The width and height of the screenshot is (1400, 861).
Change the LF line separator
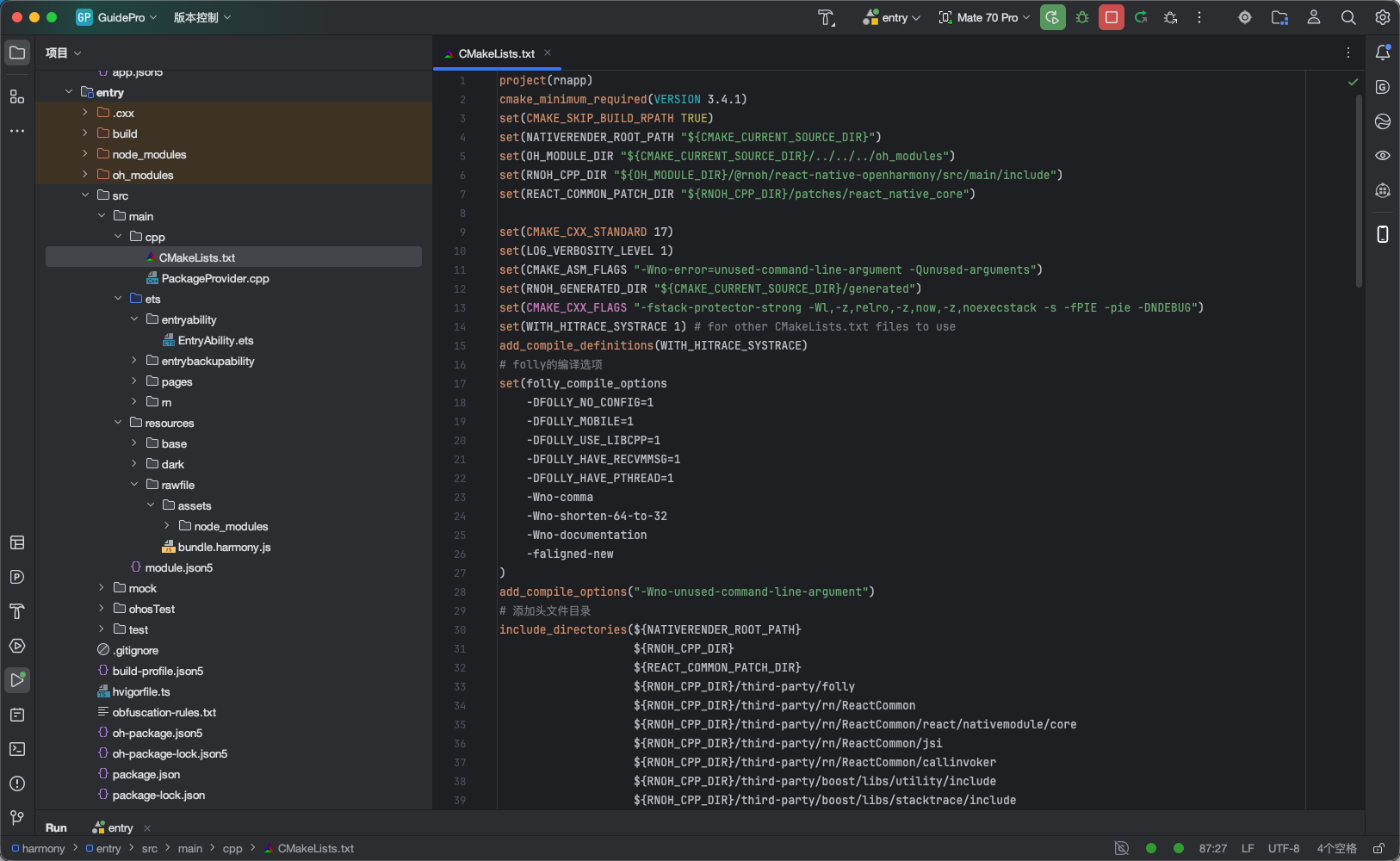pyautogui.click(x=1248, y=848)
